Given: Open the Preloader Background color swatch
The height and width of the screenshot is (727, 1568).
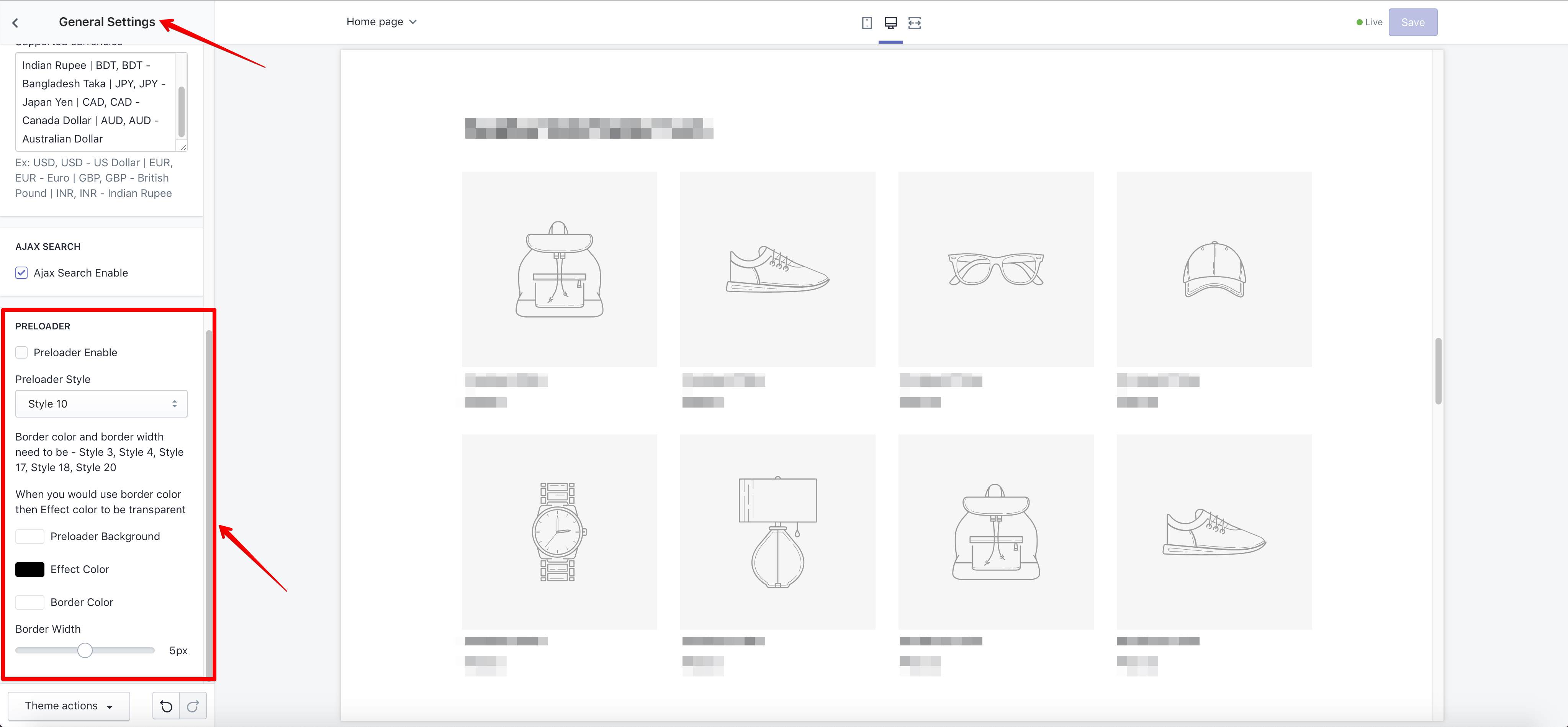Looking at the screenshot, I should 30,536.
